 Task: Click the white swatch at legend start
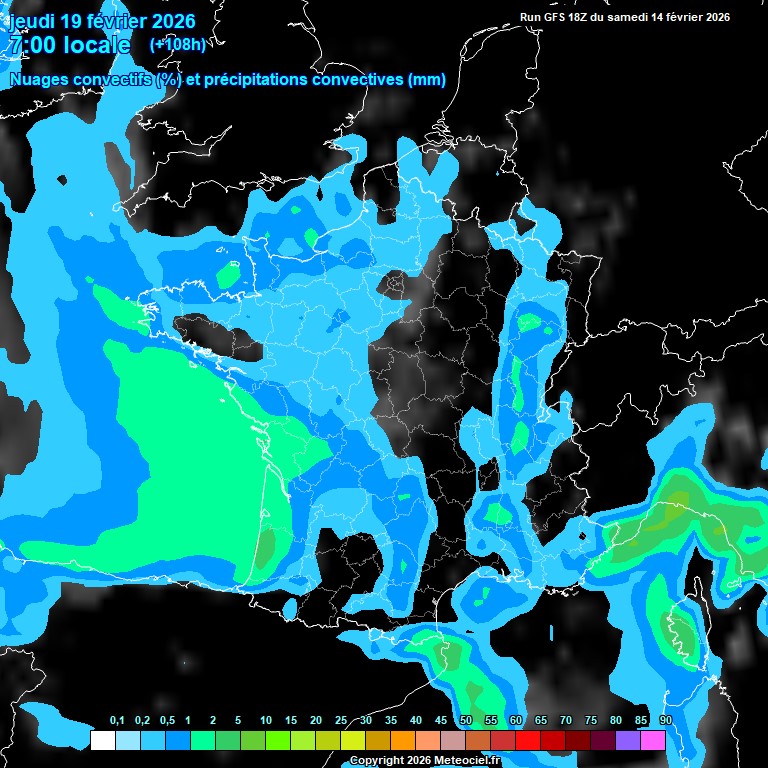[102, 740]
